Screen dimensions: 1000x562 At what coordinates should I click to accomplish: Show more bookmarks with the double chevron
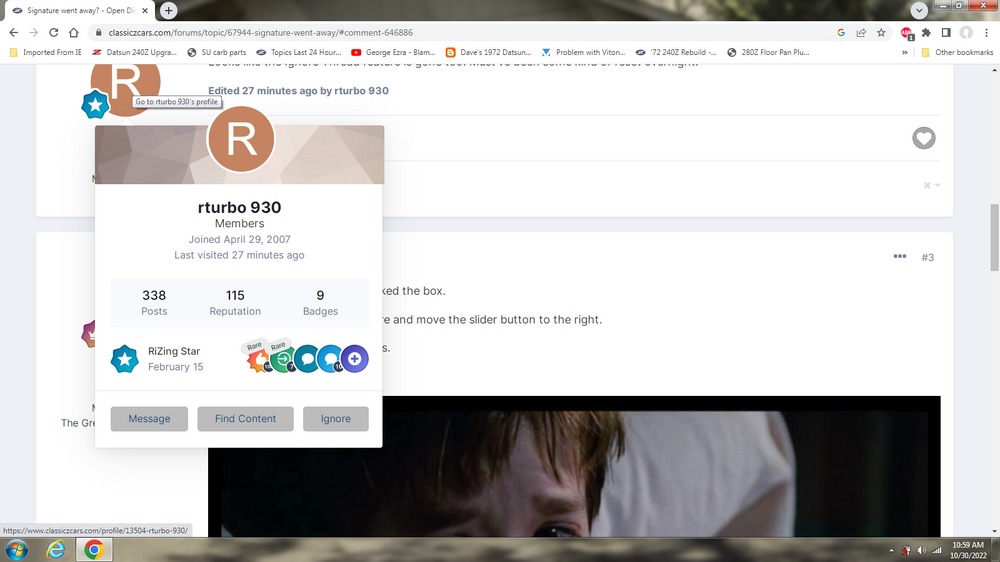click(904, 52)
